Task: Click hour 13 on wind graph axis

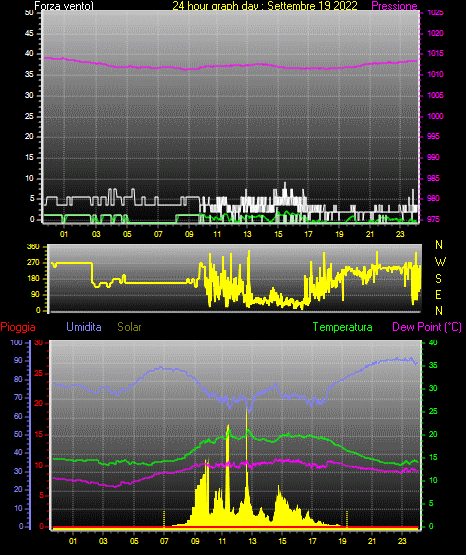Action: (x=247, y=234)
